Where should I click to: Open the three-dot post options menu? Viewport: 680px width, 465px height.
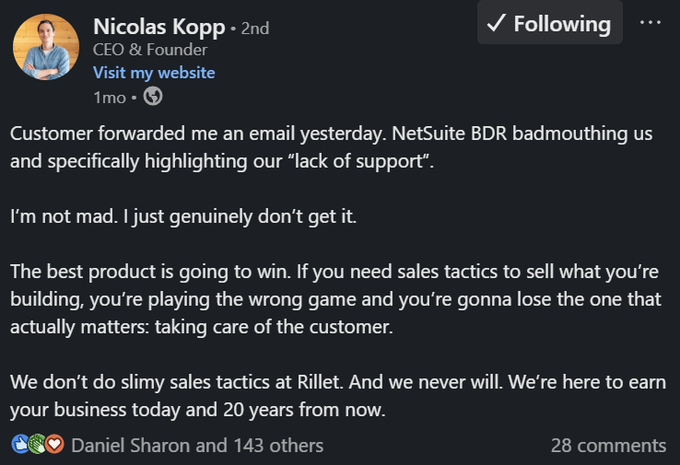click(x=651, y=23)
